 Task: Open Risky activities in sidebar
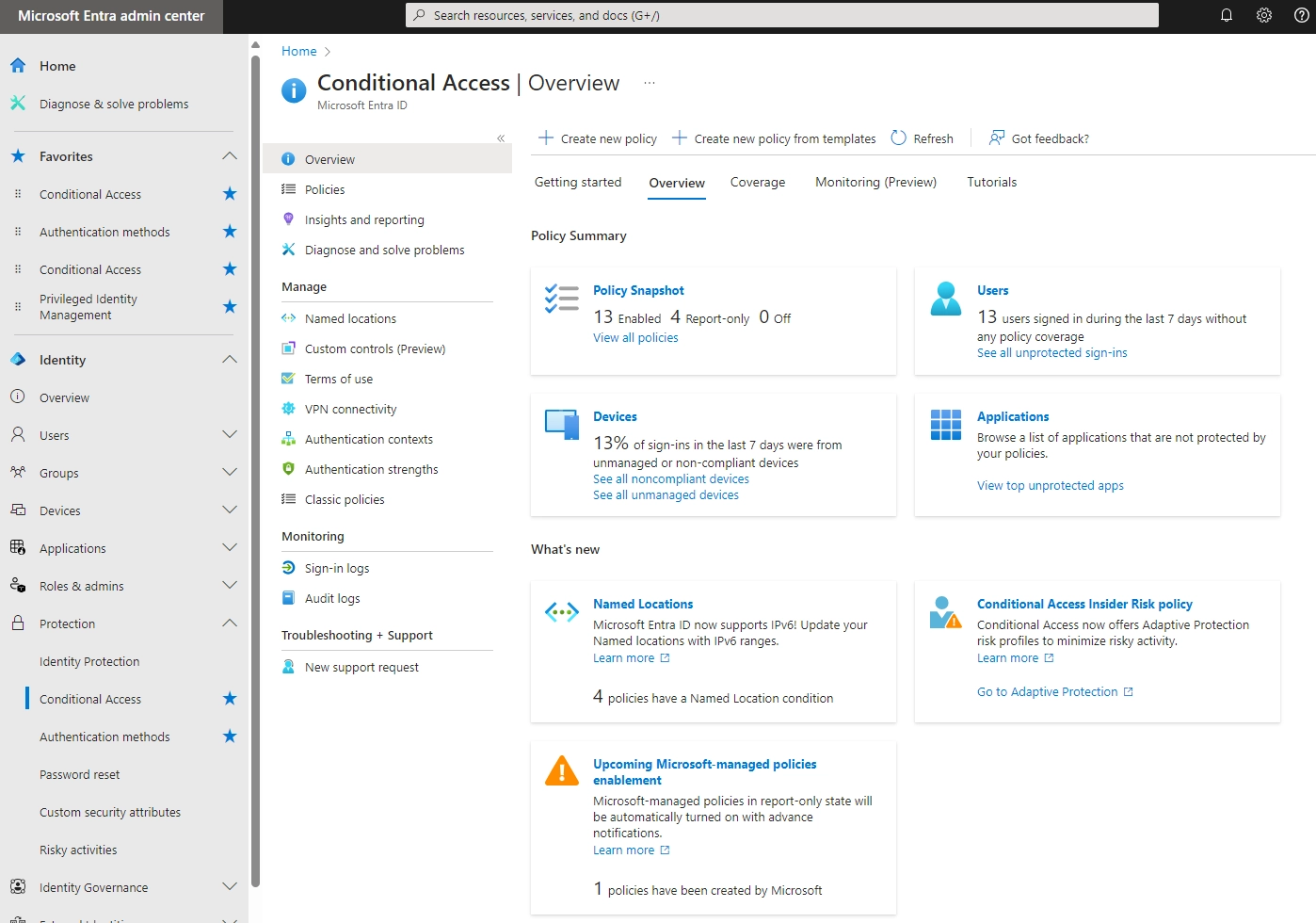tap(78, 850)
